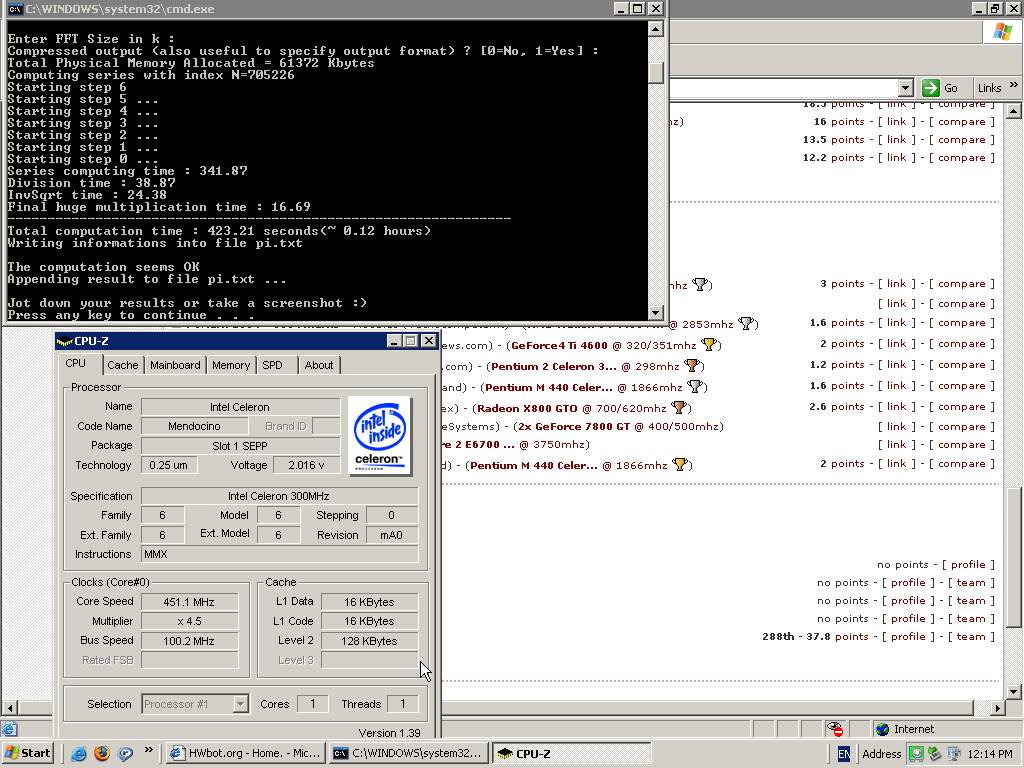Click compare for the 2.6 points row
The height and width of the screenshot is (768, 1024).
coord(961,406)
